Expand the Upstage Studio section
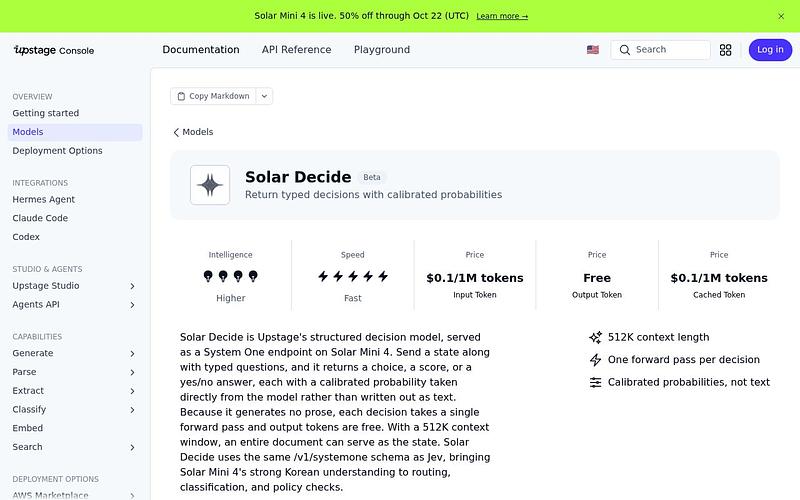 (x=75, y=286)
